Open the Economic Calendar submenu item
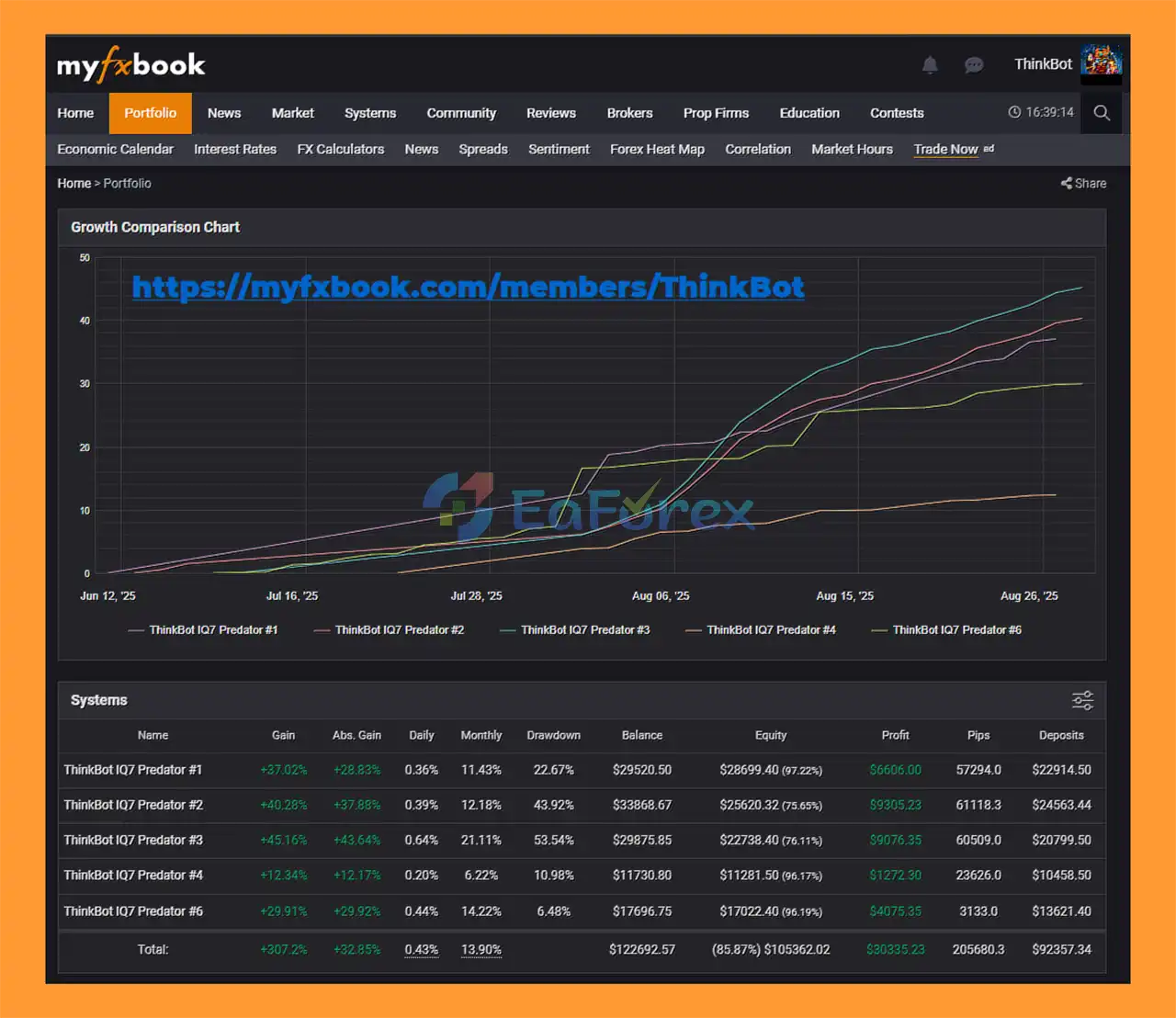 115,149
